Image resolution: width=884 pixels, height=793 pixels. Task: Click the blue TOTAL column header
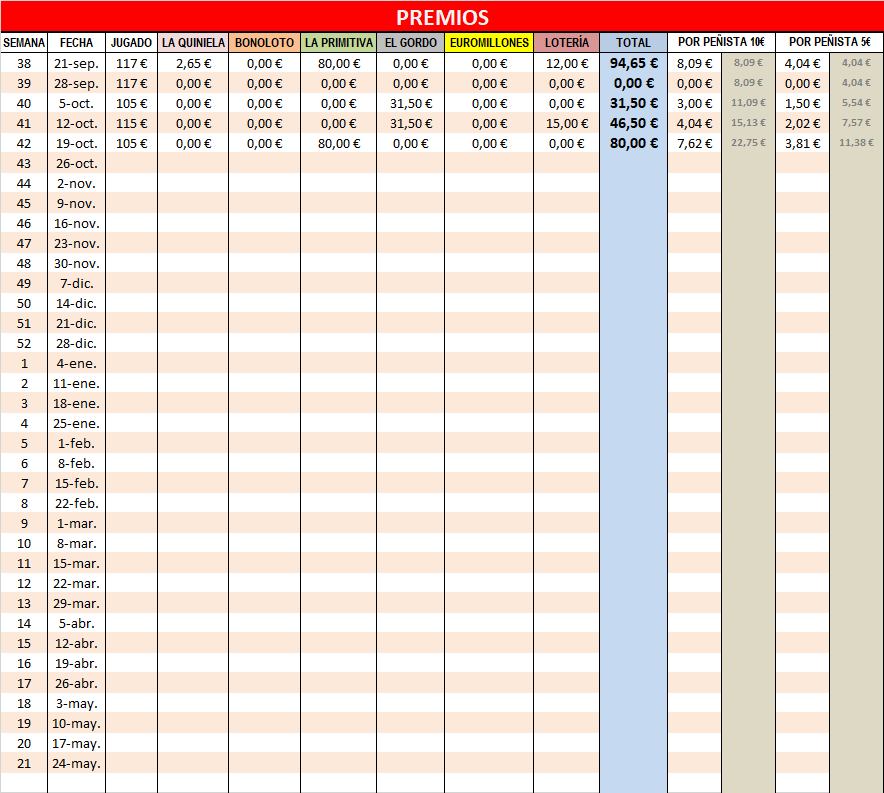(633, 43)
